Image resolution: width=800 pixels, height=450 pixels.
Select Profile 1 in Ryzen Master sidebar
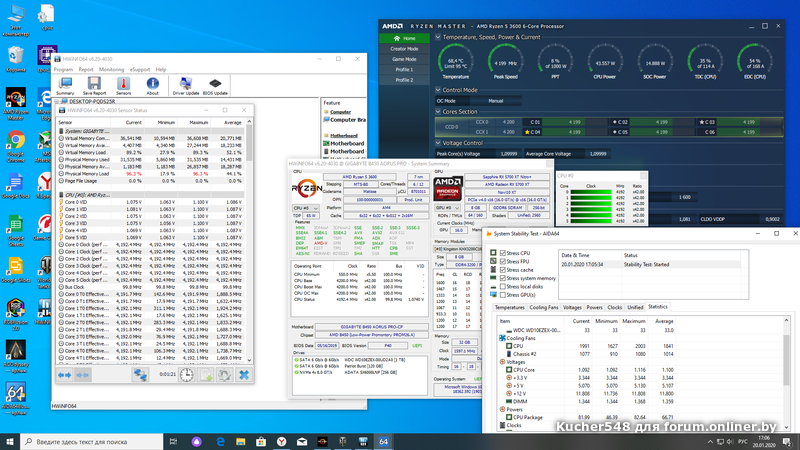point(404,69)
